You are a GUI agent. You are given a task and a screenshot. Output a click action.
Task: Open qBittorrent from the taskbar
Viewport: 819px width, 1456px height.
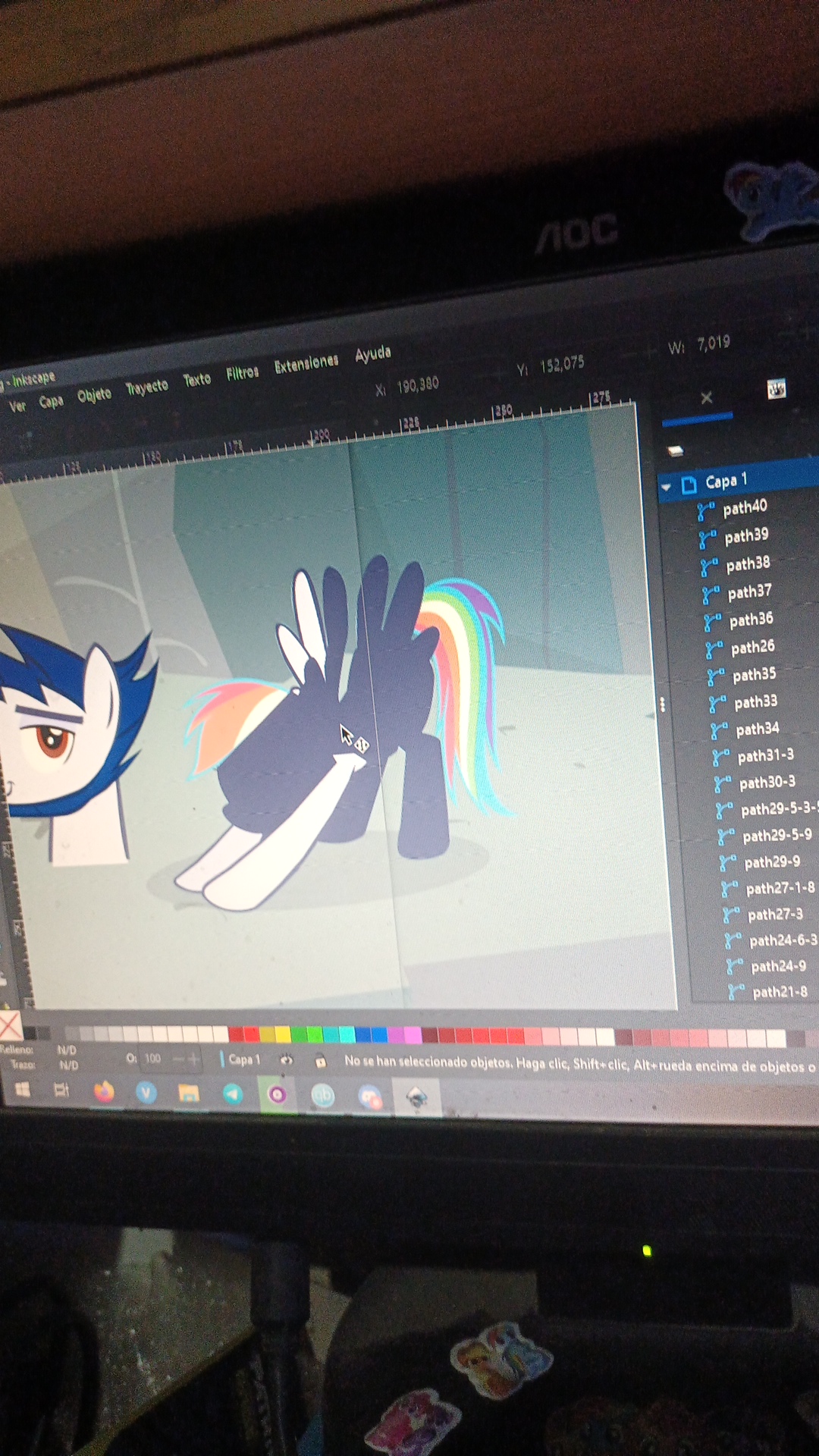[323, 1096]
